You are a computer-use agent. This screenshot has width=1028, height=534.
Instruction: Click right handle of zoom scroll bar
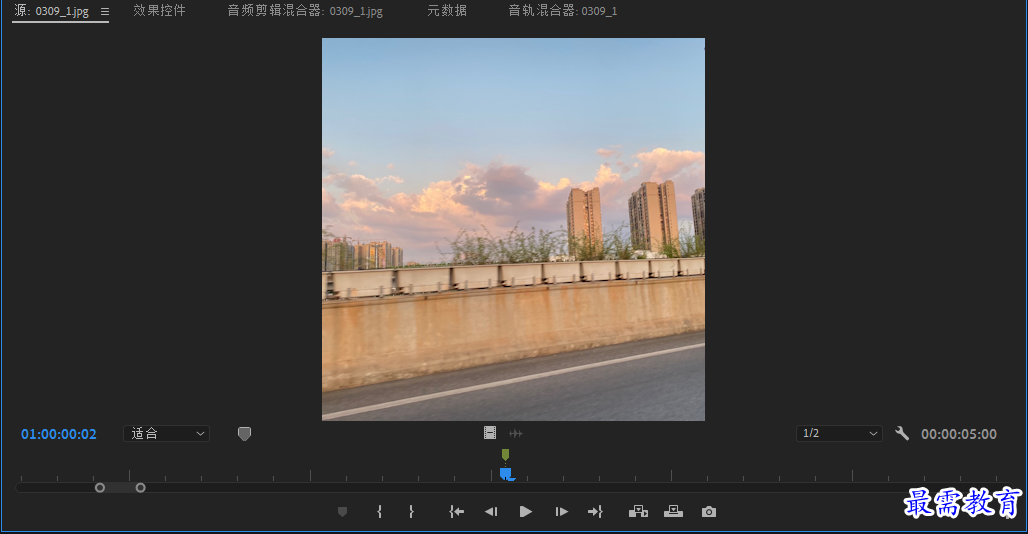tap(140, 487)
